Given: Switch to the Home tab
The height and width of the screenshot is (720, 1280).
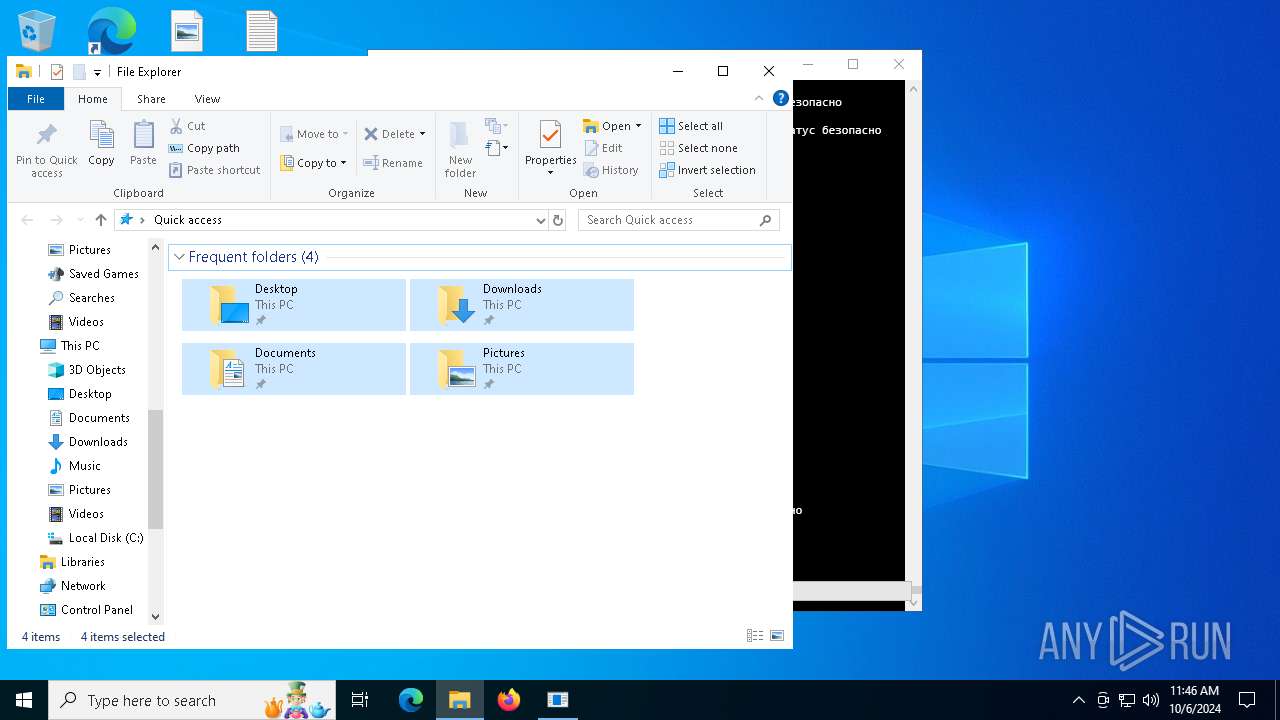Looking at the screenshot, I should [93, 99].
